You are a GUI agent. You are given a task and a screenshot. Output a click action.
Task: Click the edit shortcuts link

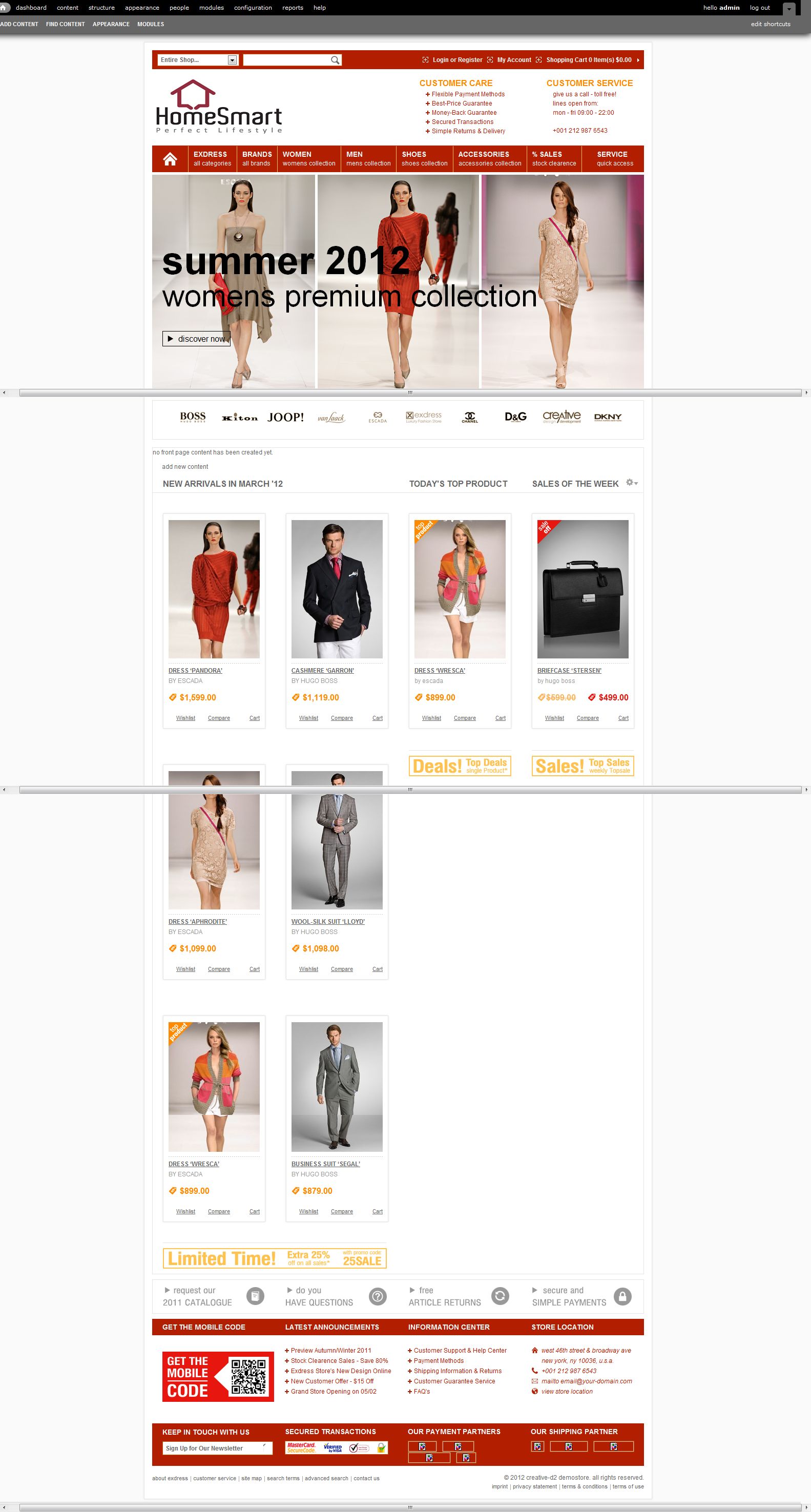pyautogui.click(x=771, y=24)
